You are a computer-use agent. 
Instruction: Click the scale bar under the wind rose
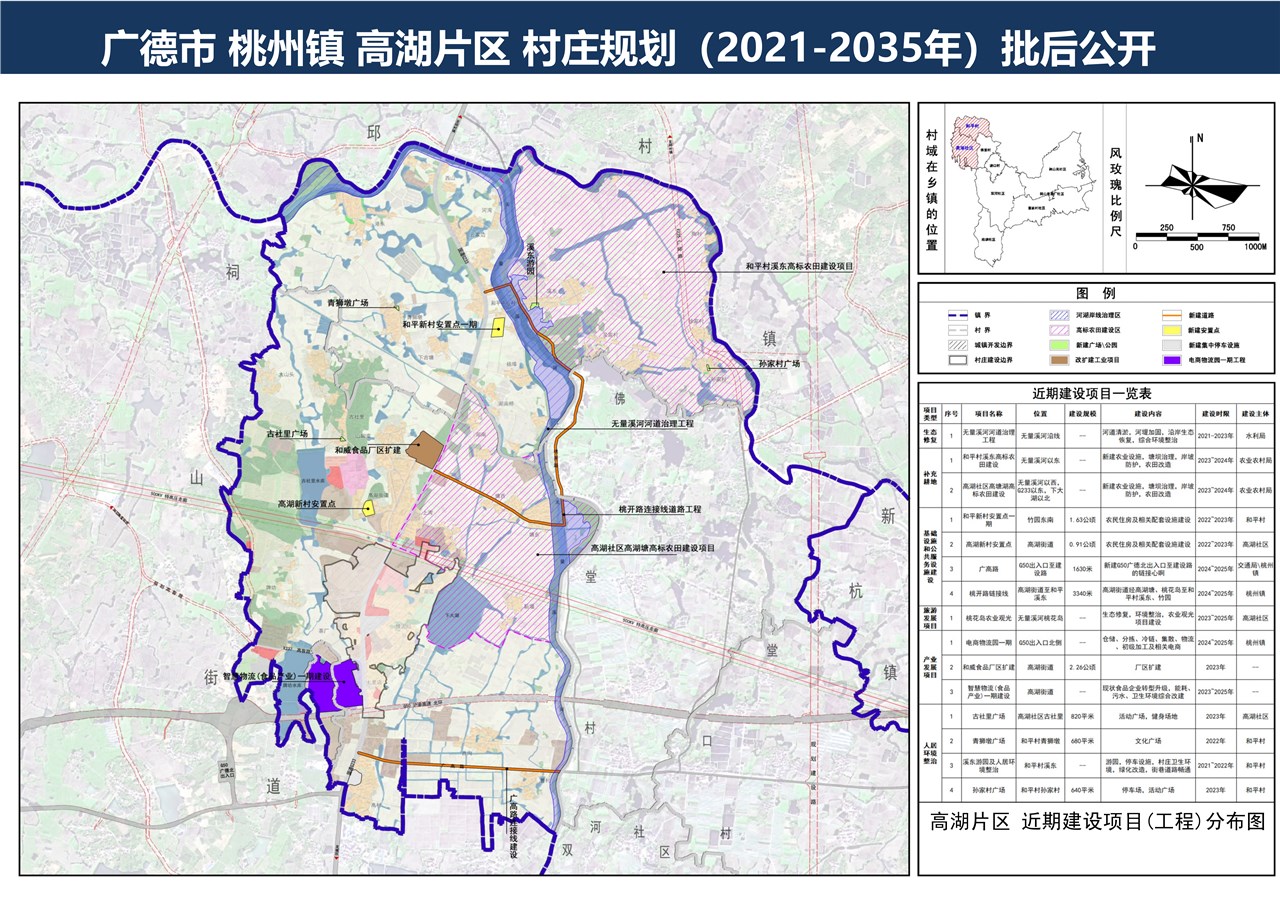click(1200, 237)
